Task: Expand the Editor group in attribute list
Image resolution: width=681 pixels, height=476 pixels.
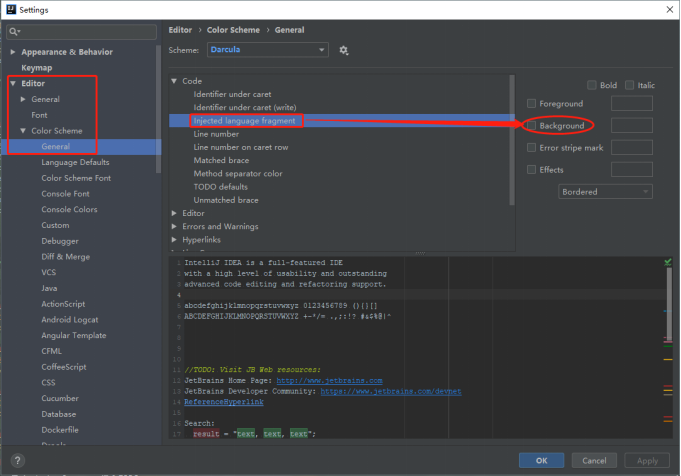Action: click(174, 213)
